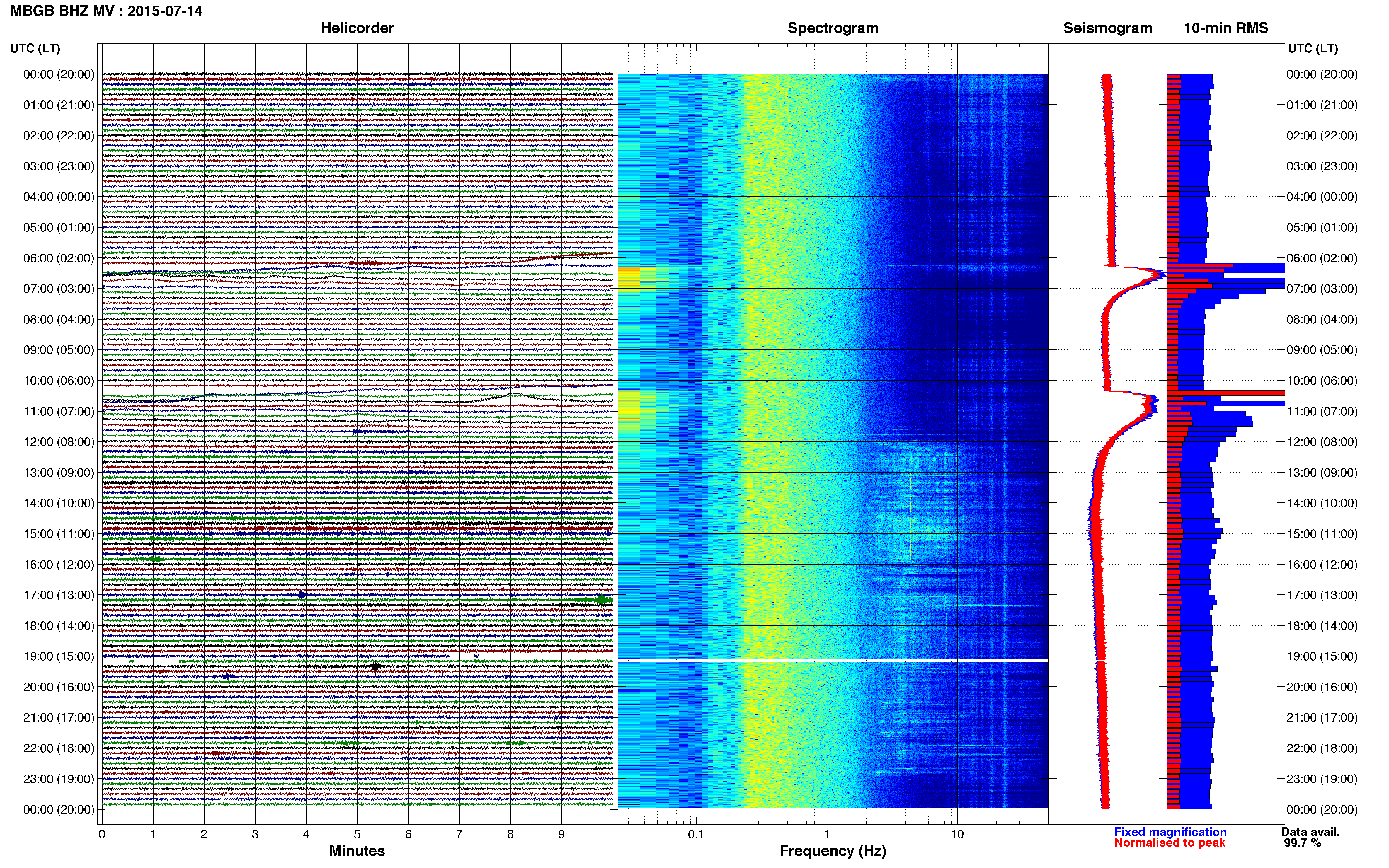
Task: Click minute tick label '5' under helicorder
Action: pos(357,834)
